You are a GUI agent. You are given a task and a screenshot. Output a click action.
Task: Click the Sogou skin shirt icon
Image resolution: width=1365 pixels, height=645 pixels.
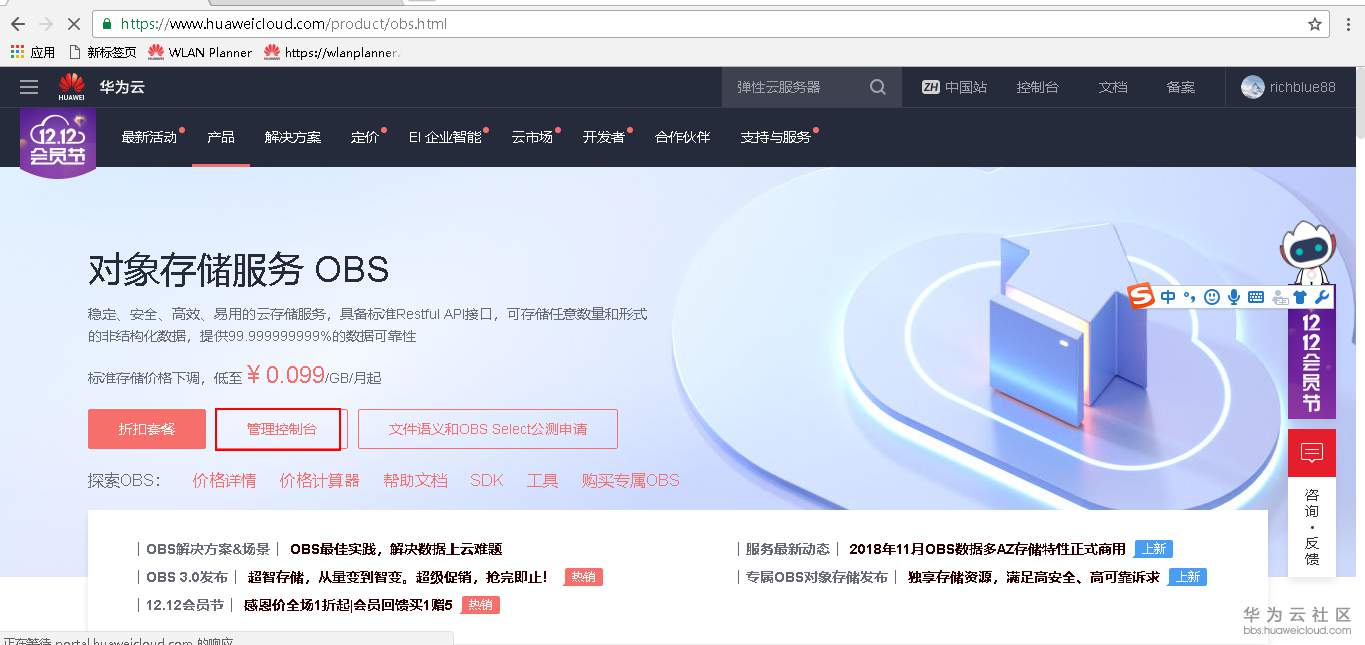[1300, 297]
